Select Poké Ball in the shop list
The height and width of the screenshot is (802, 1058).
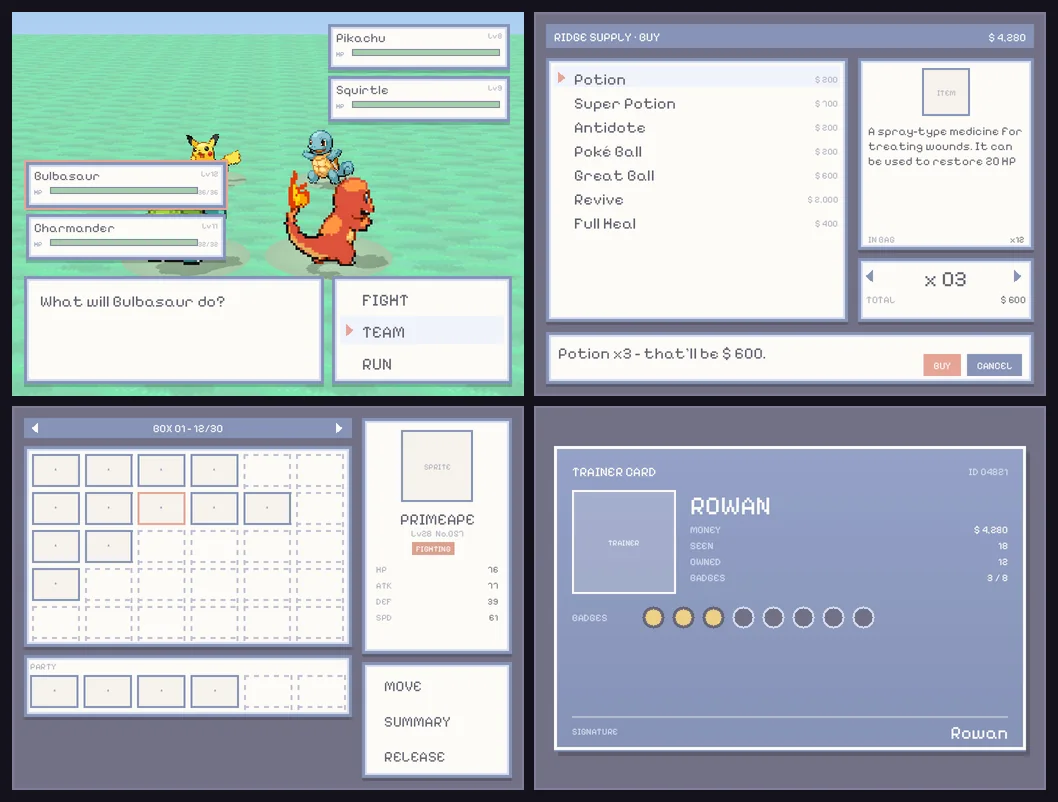(x=697, y=152)
